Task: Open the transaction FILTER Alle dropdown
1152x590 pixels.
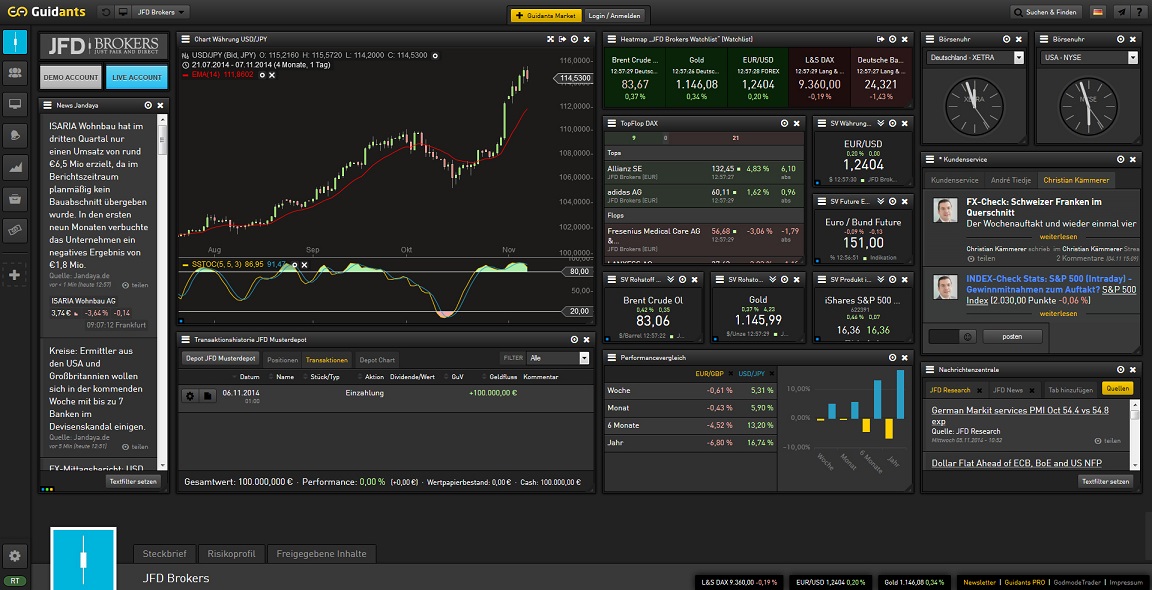Action: click(558, 358)
